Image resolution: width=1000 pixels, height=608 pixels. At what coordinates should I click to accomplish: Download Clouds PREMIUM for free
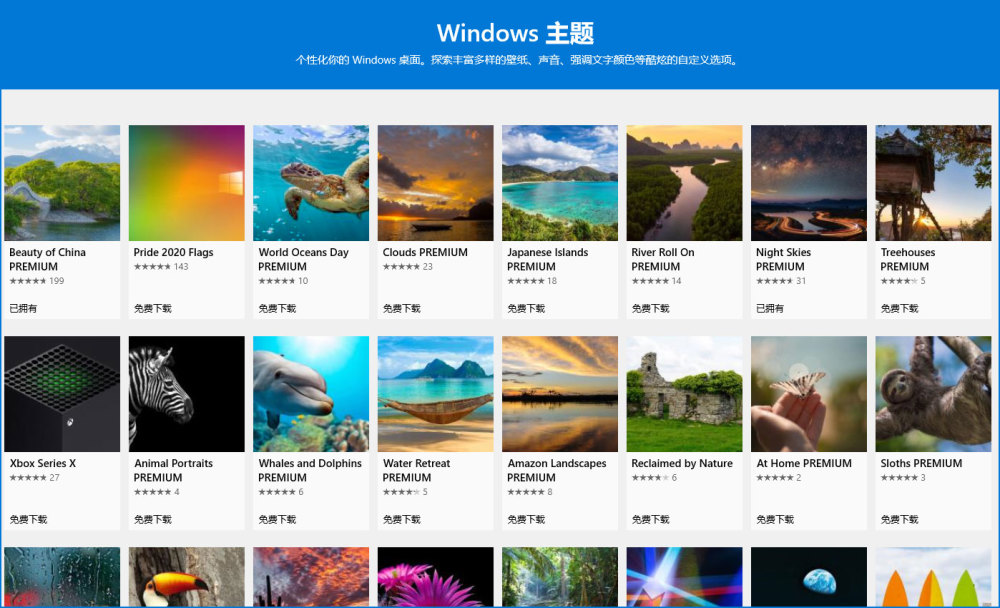[x=401, y=308]
